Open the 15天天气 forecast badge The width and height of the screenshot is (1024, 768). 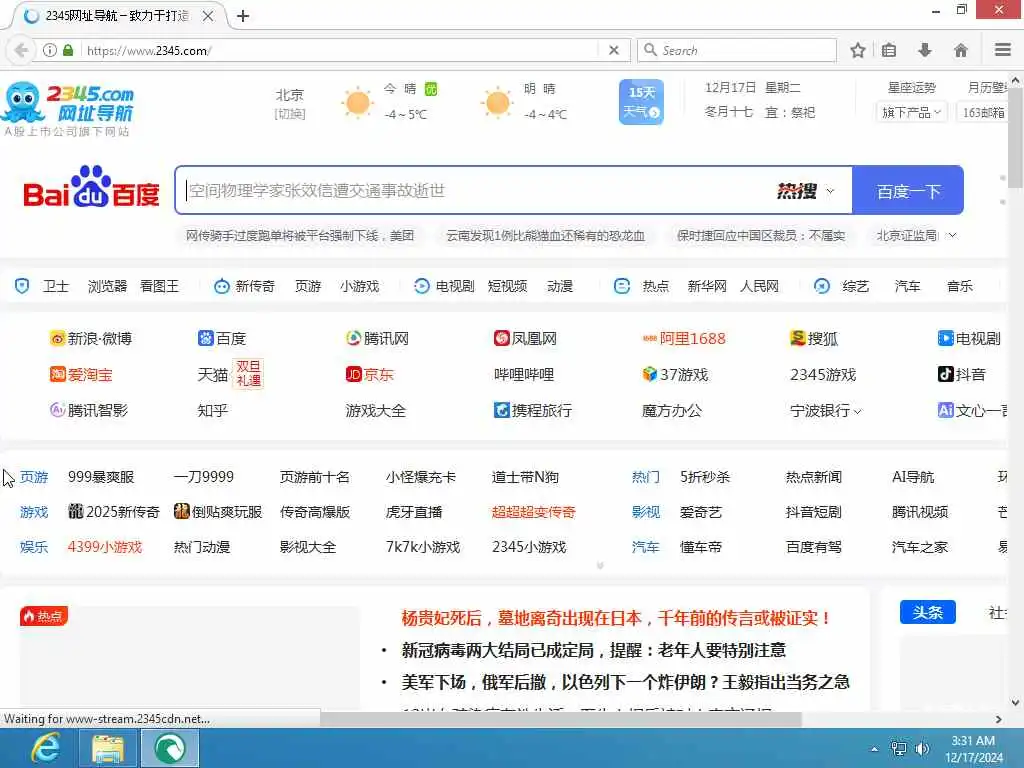641,102
